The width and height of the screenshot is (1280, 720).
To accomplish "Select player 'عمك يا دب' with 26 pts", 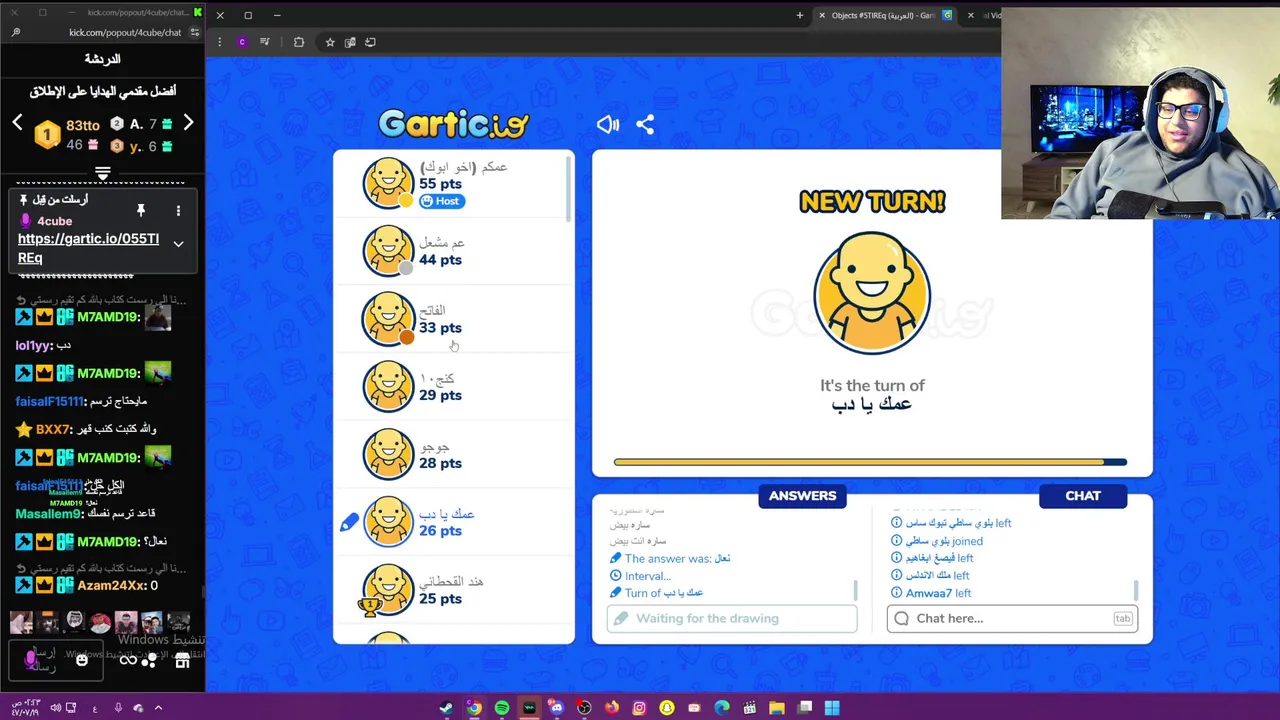I will pos(453,522).
